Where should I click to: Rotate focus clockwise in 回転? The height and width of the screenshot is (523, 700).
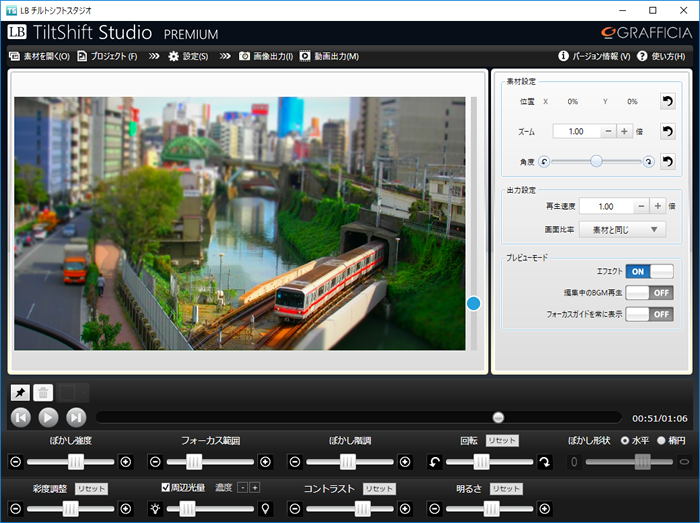point(545,462)
